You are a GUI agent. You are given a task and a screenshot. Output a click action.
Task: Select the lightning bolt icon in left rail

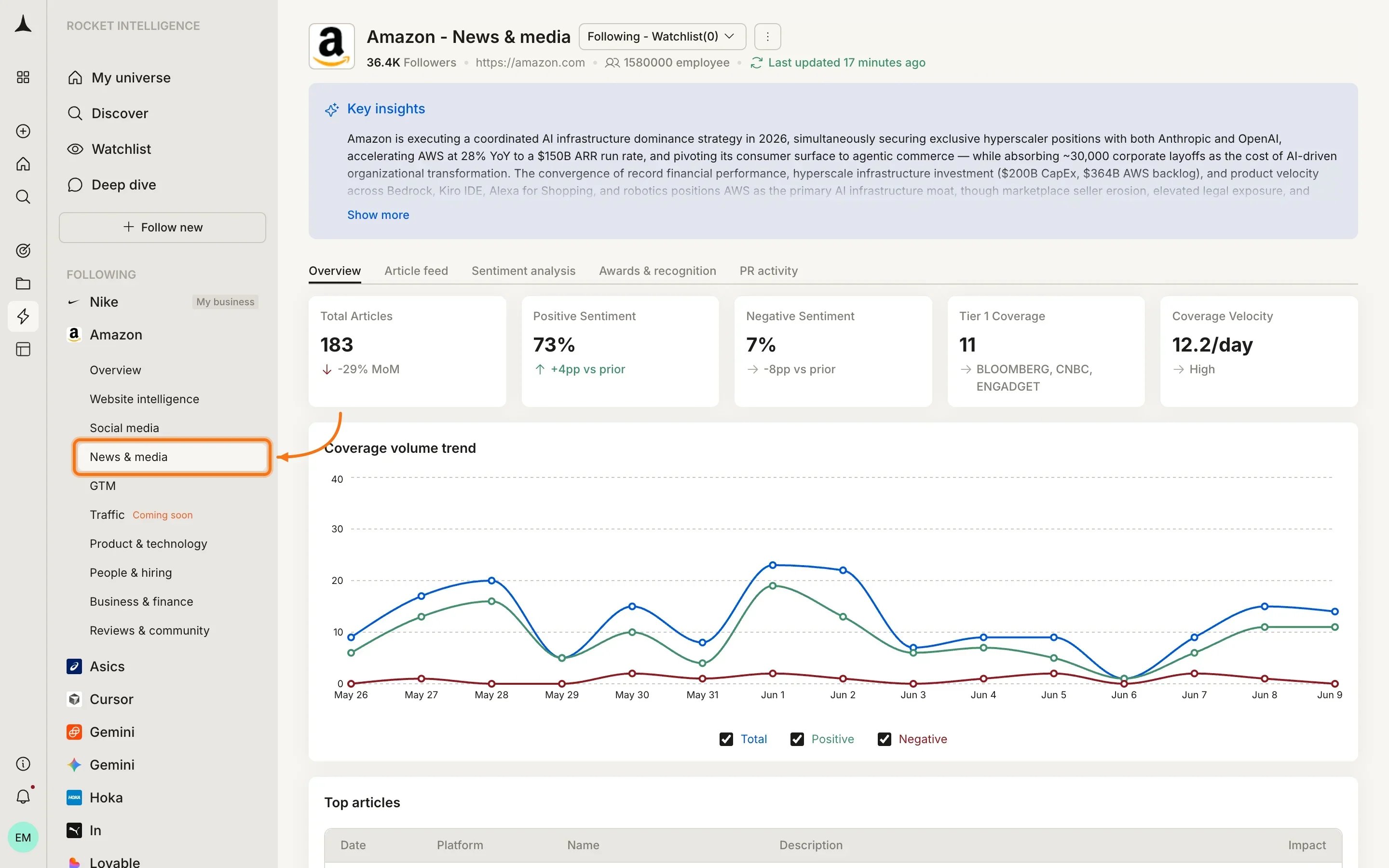[x=23, y=316]
